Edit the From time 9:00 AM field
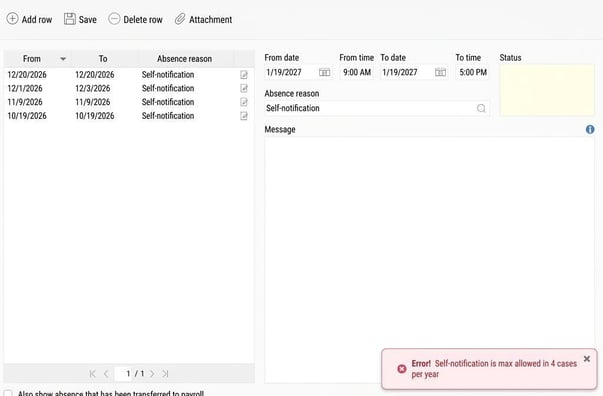Screen dimensions: 603x396 coord(357,72)
